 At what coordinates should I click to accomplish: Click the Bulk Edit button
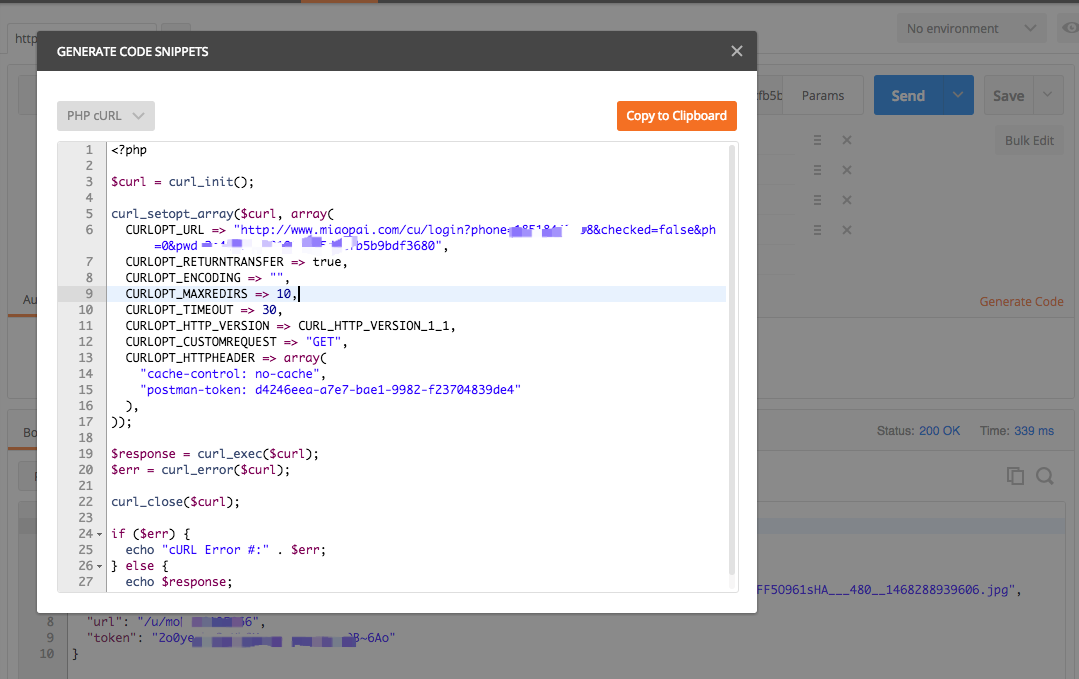tap(1029, 141)
